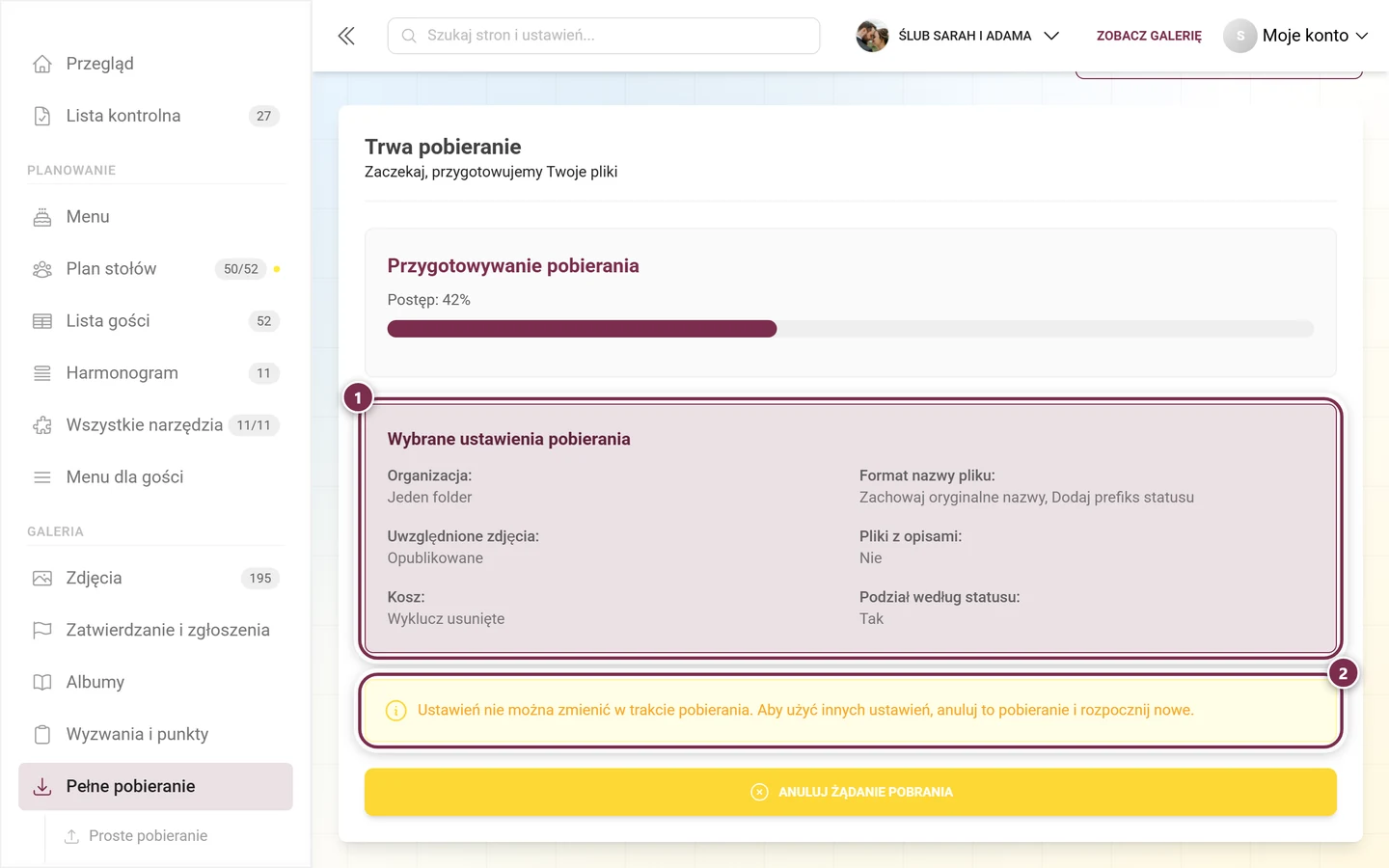Screen dimensions: 1389x868
Task: Click the Zatwierdzanie i zgłoszenia flag icon
Action: pos(42,631)
